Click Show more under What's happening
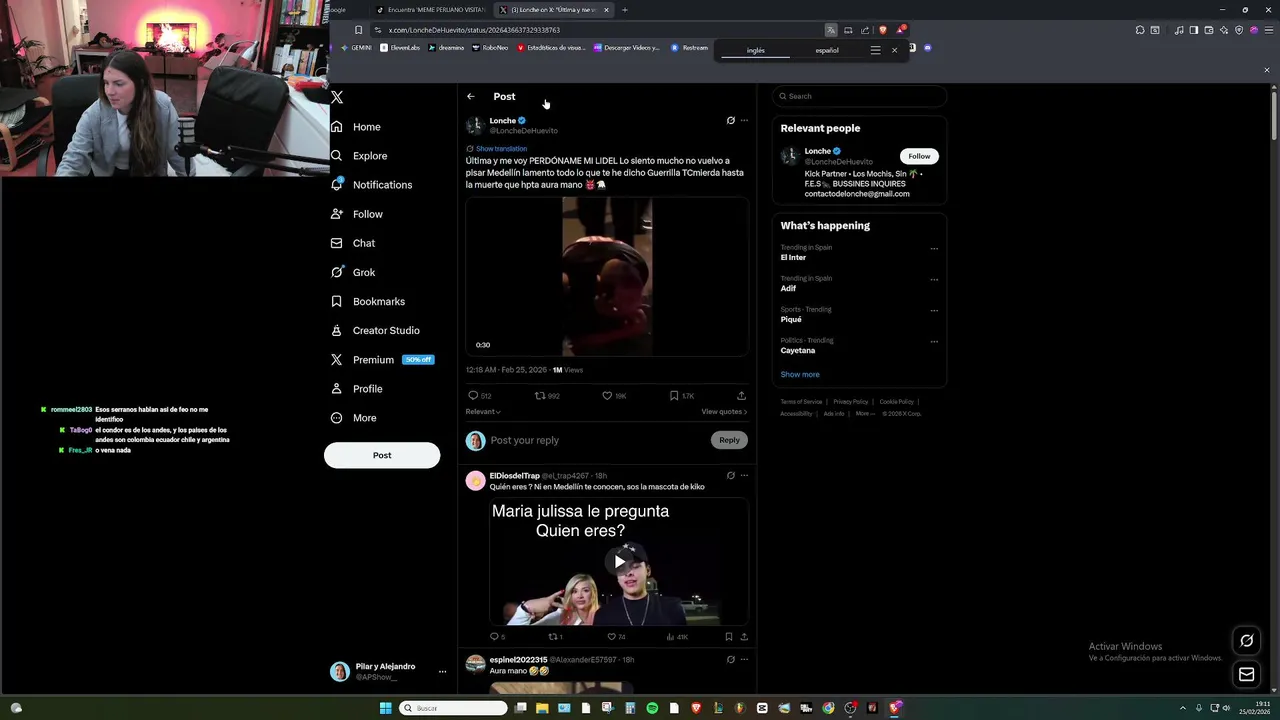 tap(800, 374)
